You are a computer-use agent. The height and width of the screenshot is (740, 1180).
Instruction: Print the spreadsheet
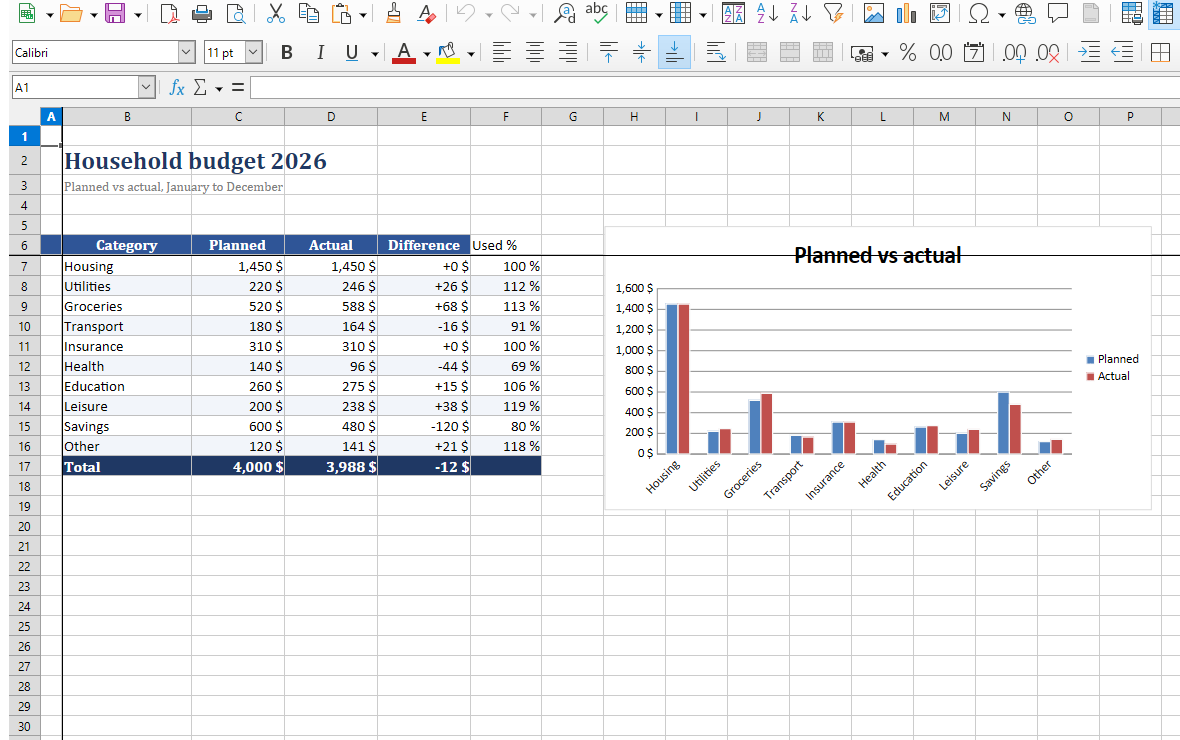click(202, 13)
